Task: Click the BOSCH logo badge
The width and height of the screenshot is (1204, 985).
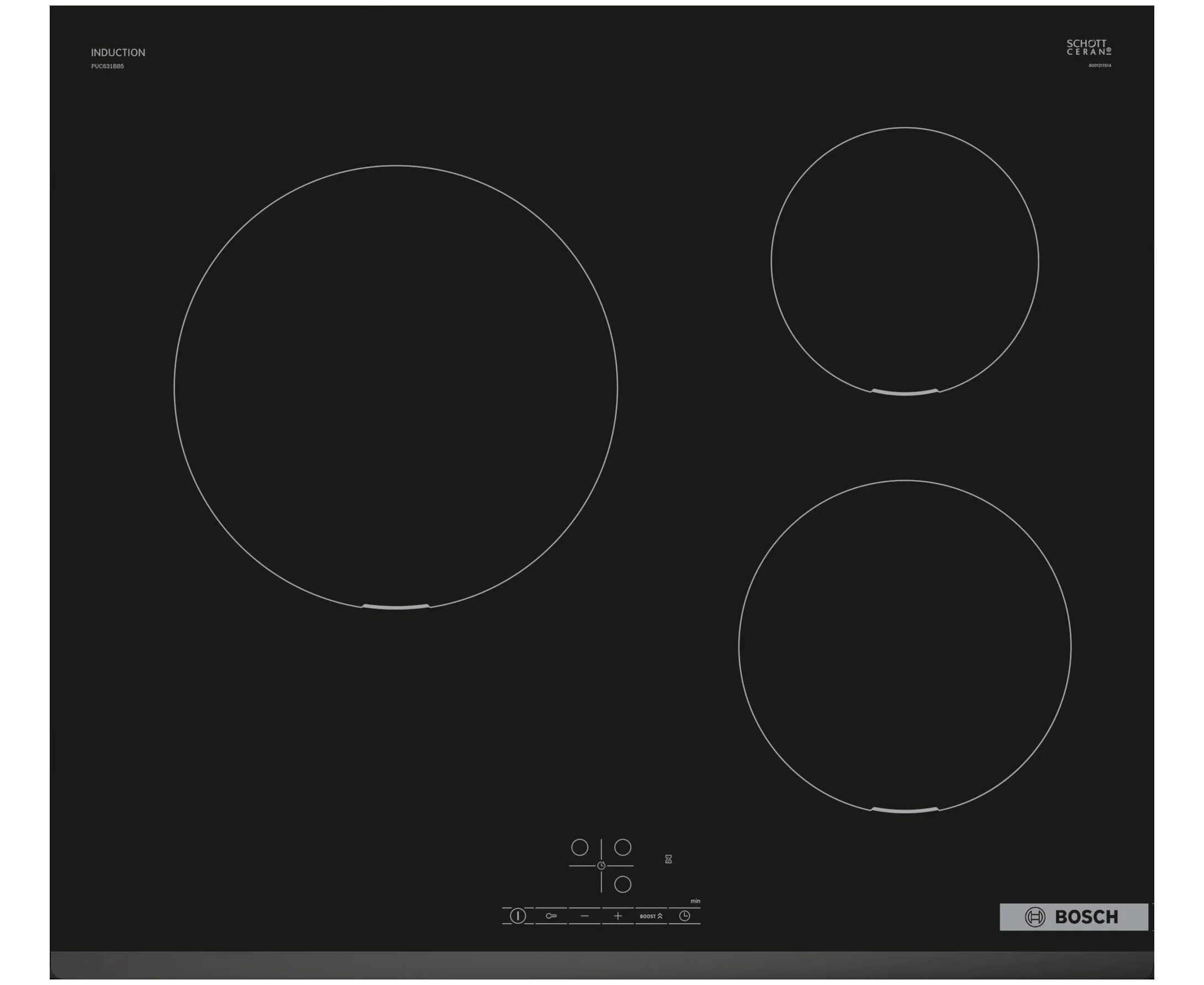Action: tap(1073, 917)
